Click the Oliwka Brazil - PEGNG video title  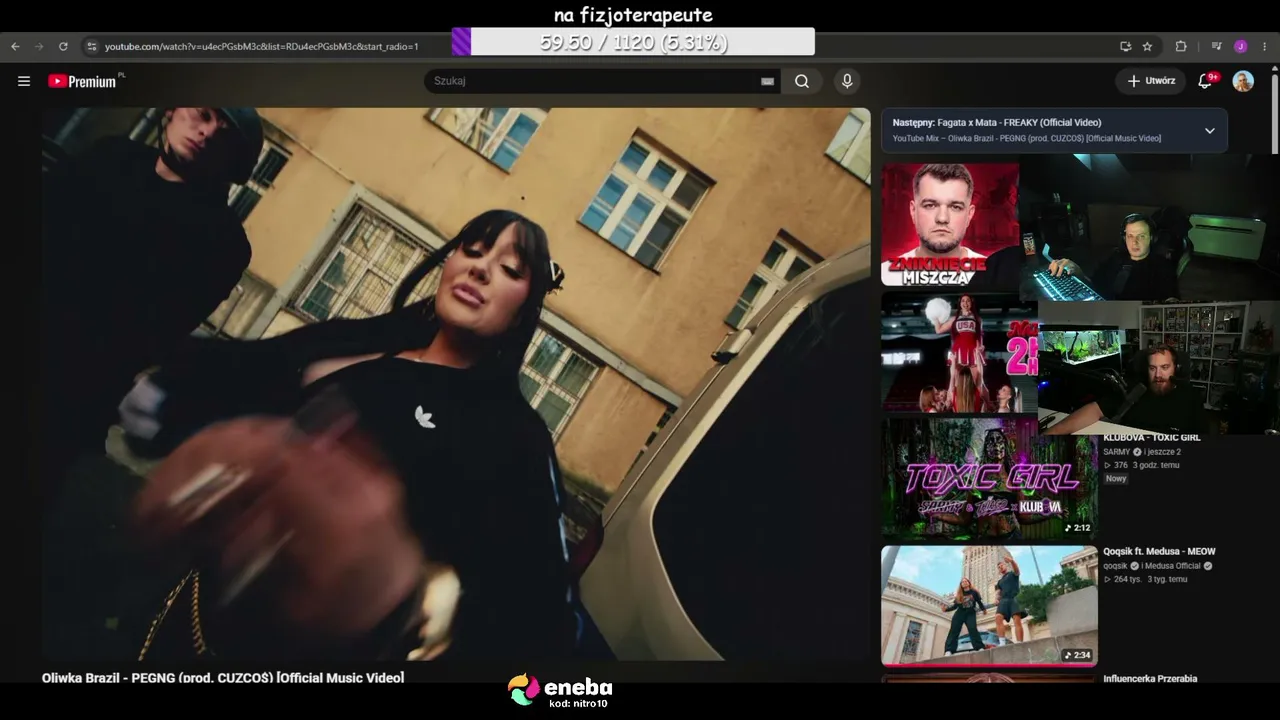tap(223, 678)
